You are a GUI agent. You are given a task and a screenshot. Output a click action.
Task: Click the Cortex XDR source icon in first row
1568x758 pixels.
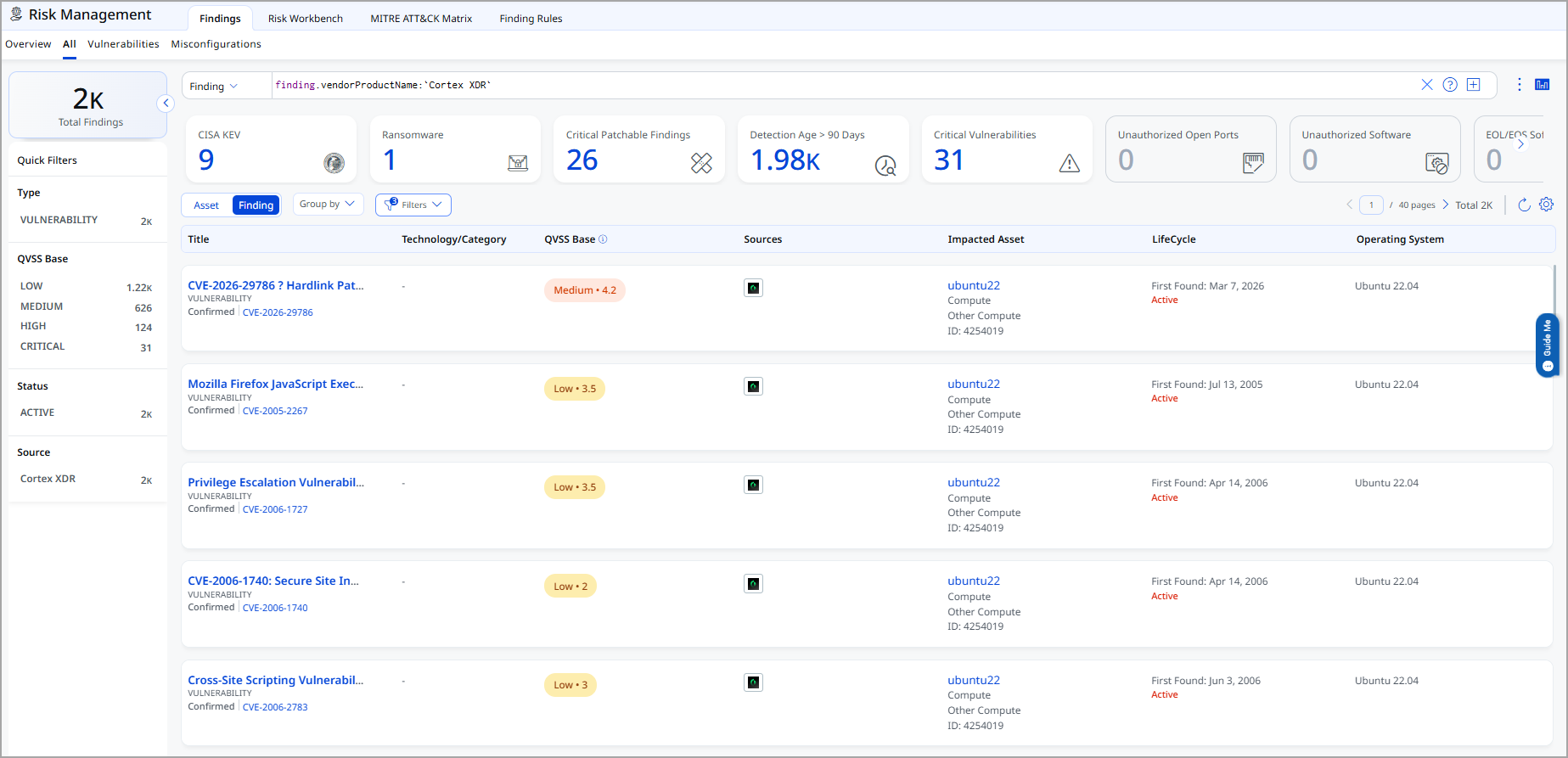(753, 289)
